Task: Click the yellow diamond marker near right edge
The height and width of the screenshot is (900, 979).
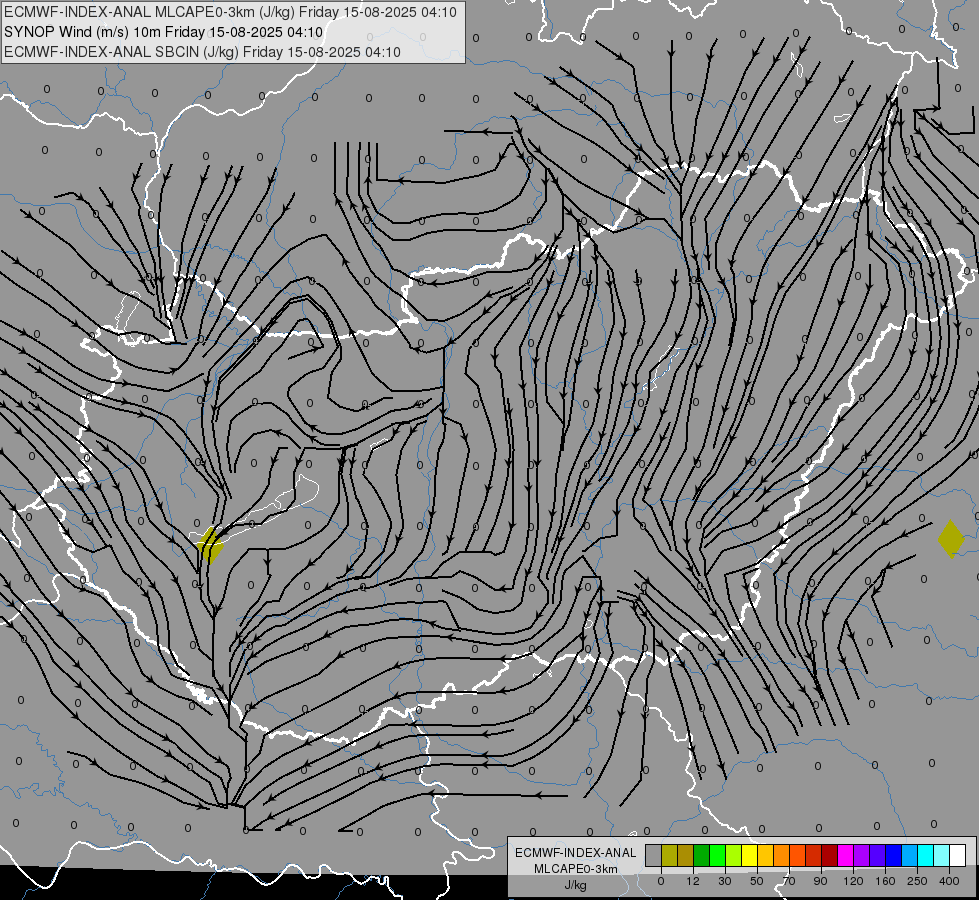Action: coord(951,539)
